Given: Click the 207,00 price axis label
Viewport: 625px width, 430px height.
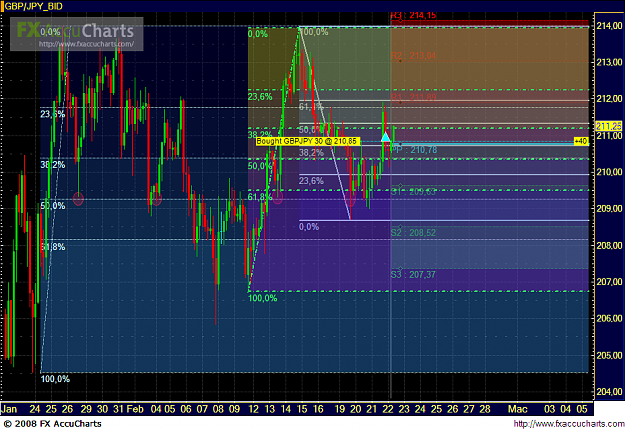Looking at the screenshot, I should coord(609,281).
